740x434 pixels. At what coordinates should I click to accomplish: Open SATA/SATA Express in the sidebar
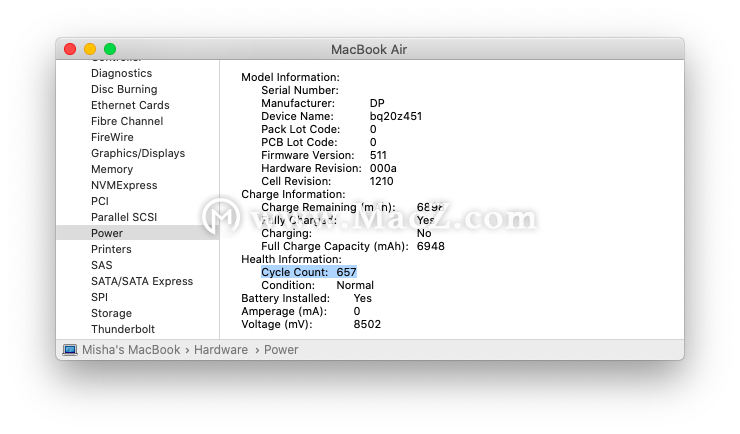click(142, 281)
